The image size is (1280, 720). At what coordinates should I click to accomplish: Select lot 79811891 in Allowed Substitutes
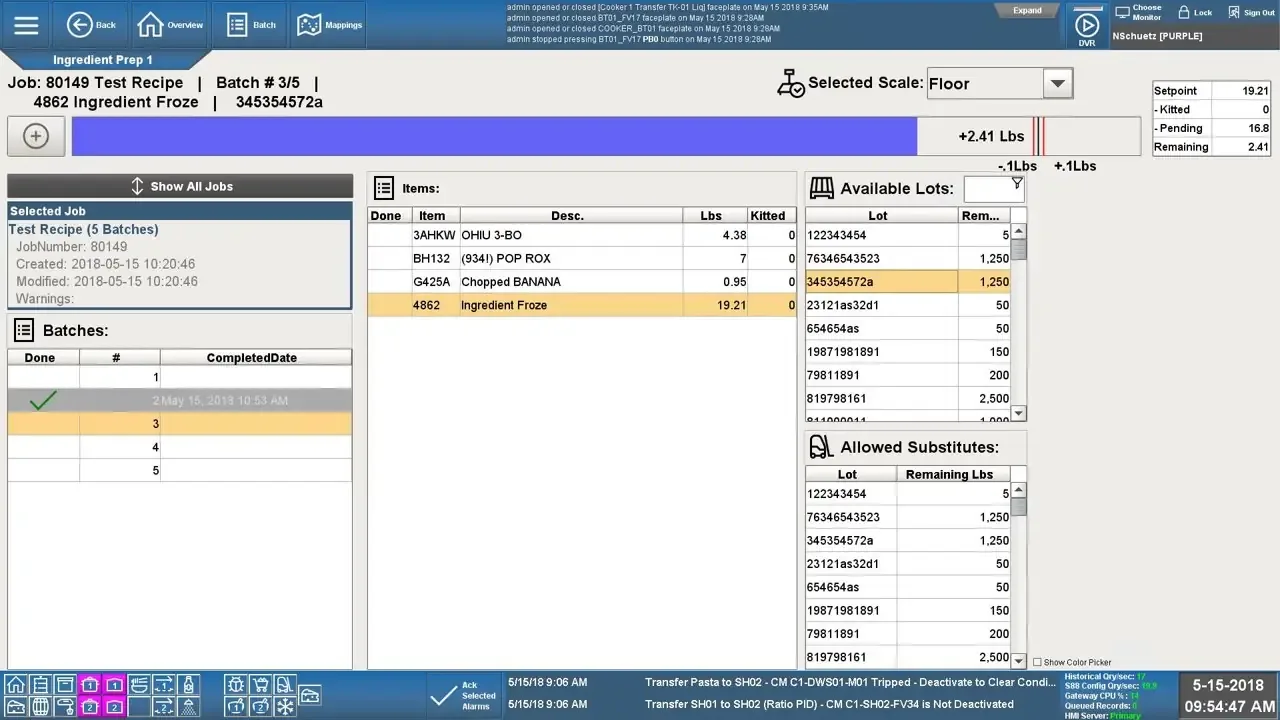[909, 634]
